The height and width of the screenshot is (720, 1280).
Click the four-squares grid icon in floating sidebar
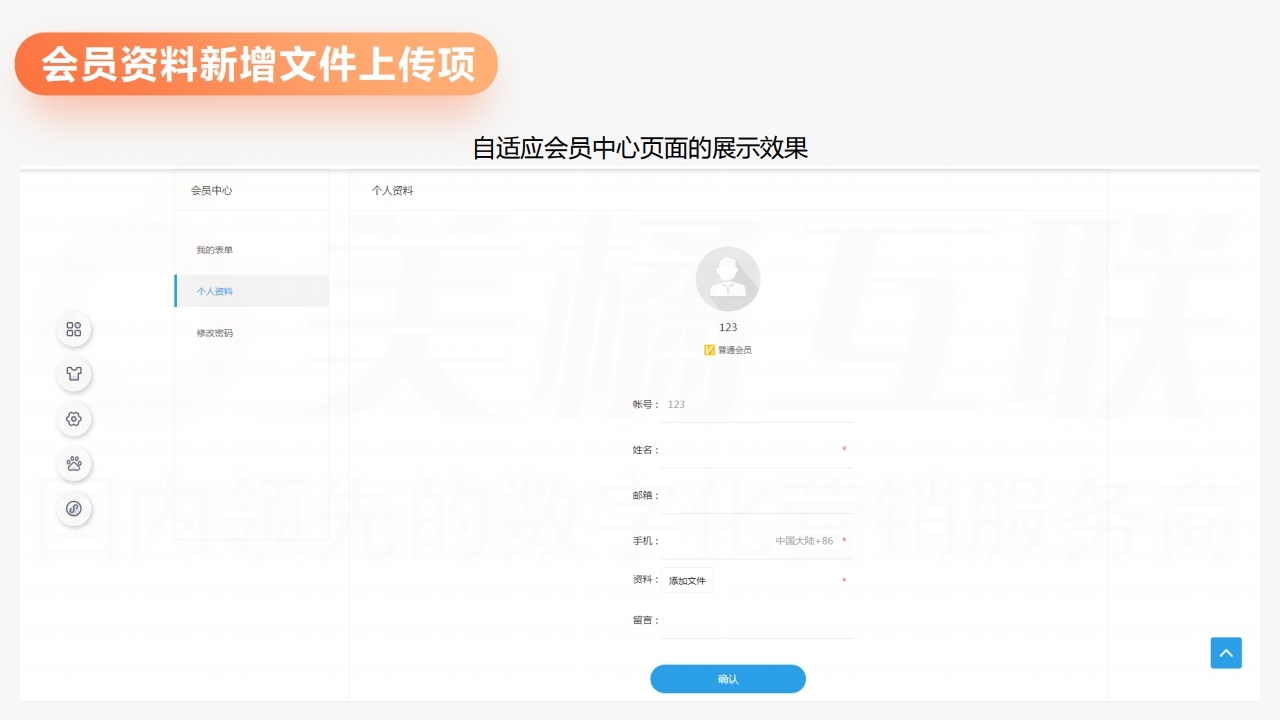pyautogui.click(x=73, y=329)
